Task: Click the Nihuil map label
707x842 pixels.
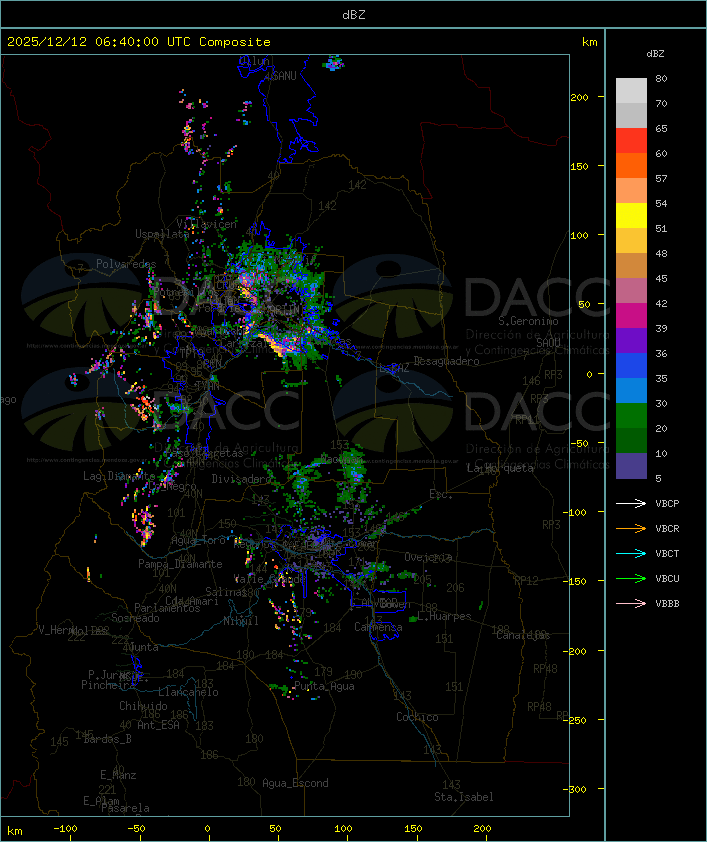Action: pos(241,621)
